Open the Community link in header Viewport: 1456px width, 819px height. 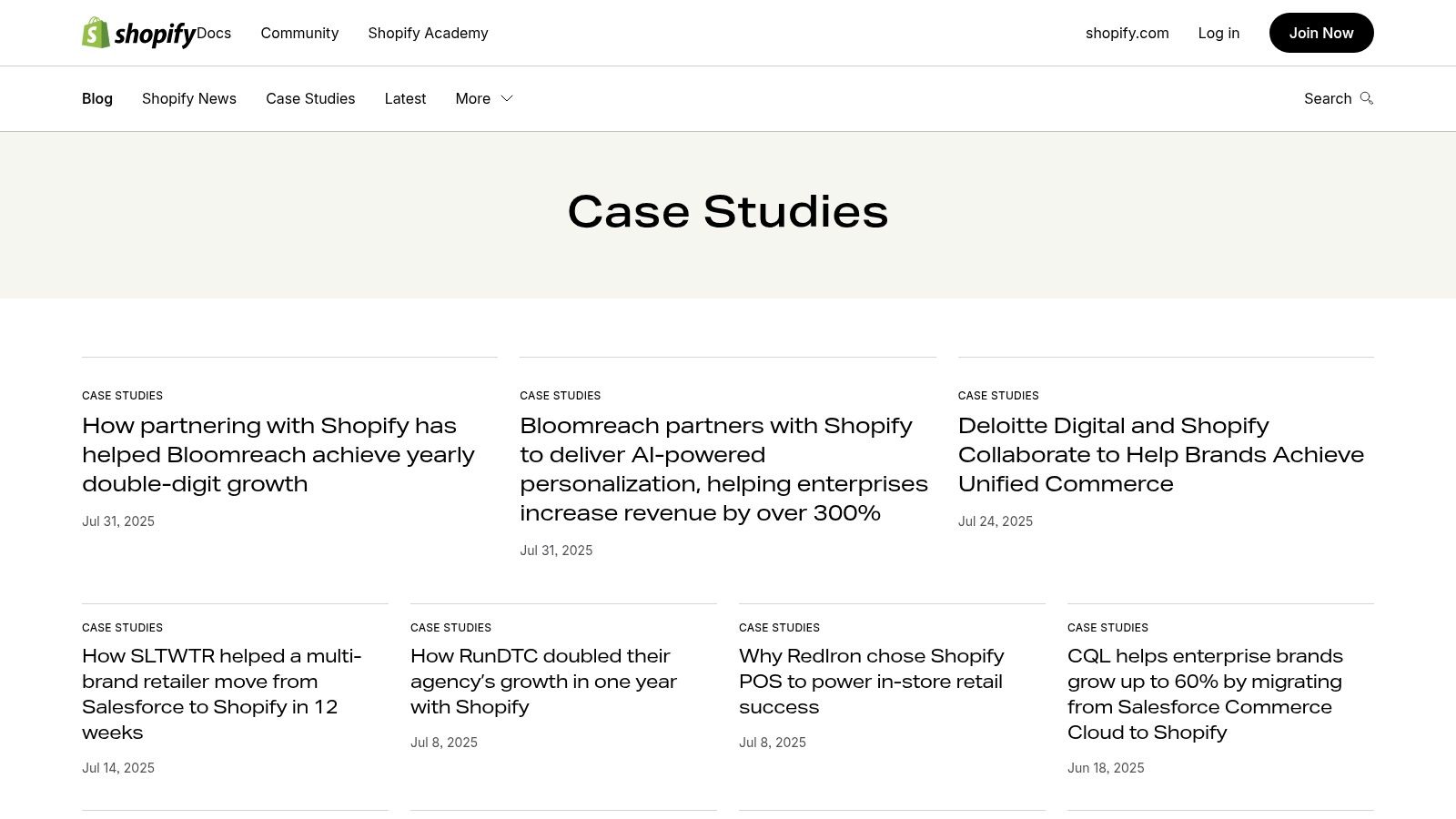(299, 33)
